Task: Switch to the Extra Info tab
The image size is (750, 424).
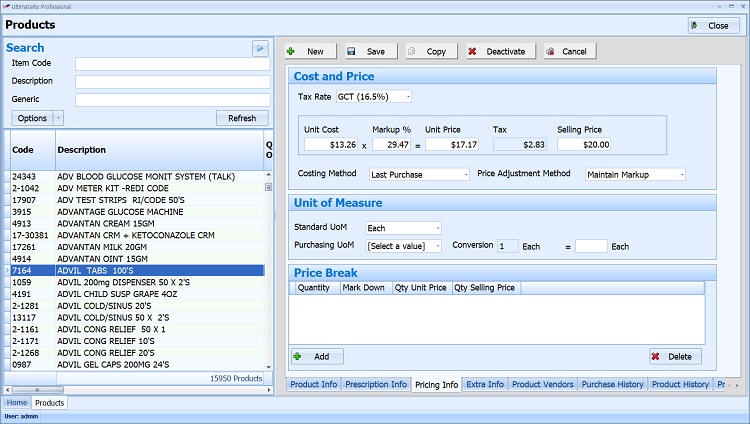Action: 485,384
